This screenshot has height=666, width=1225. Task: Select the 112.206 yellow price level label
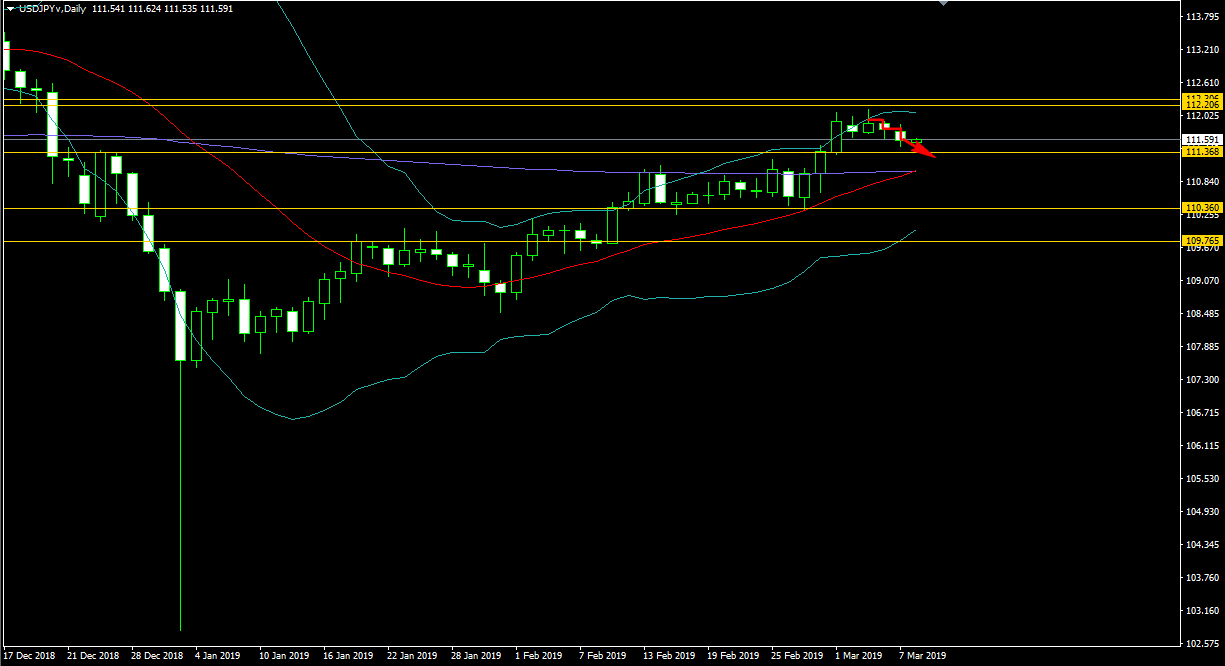click(1201, 104)
